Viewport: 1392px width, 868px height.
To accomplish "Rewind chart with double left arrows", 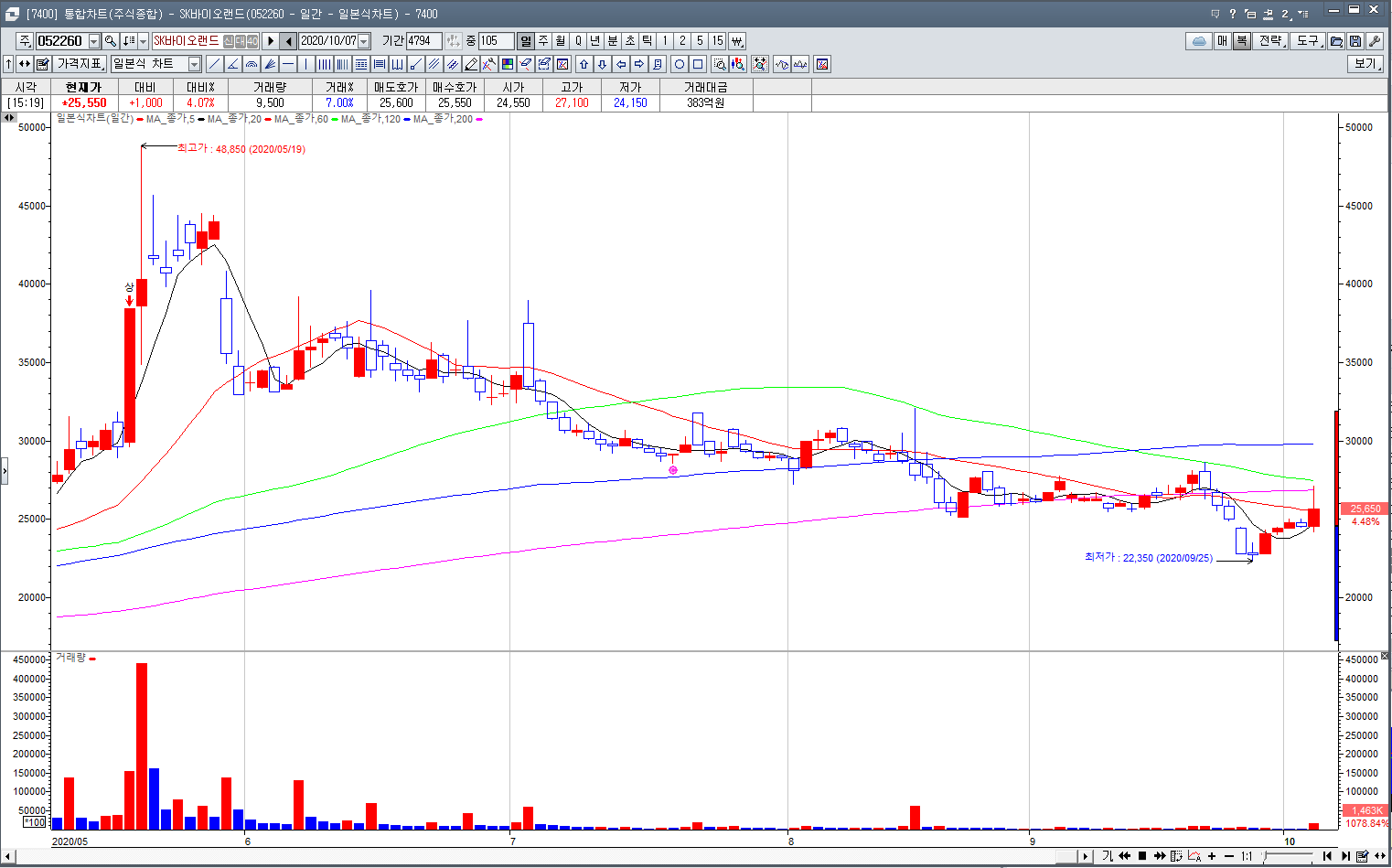I will click(x=1125, y=856).
